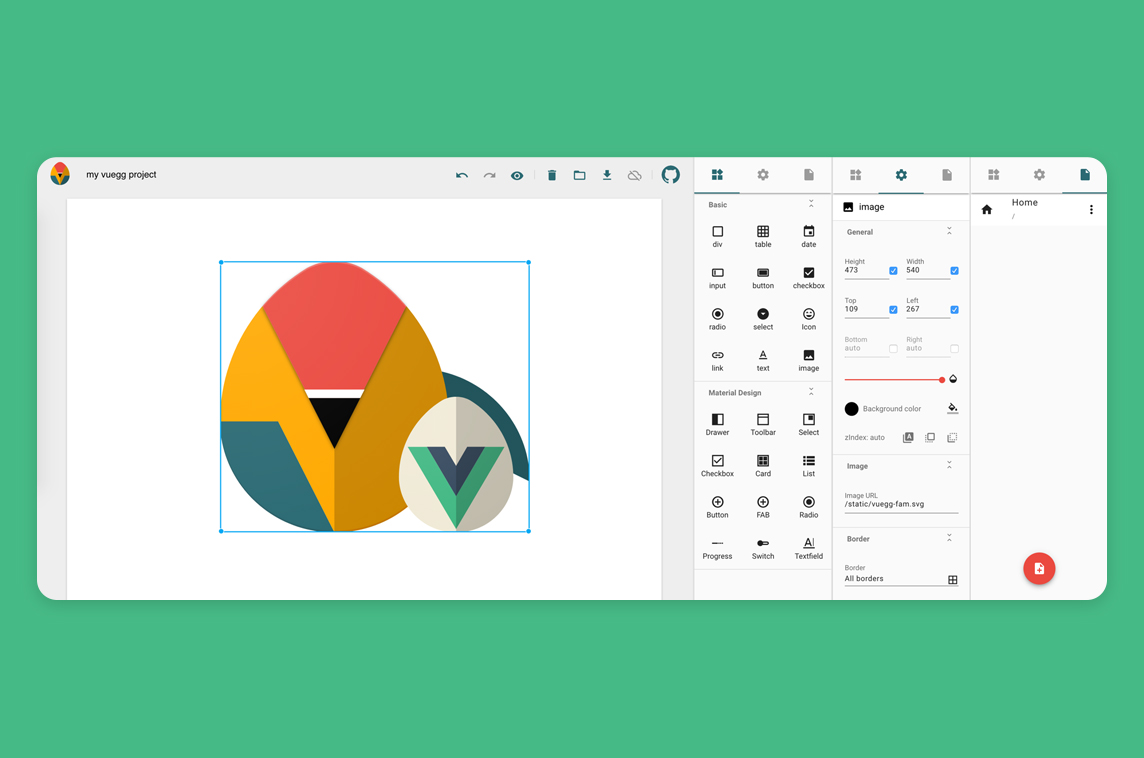Add a table element
Image resolution: width=1144 pixels, height=758 pixels.
pyautogui.click(x=762, y=236)
